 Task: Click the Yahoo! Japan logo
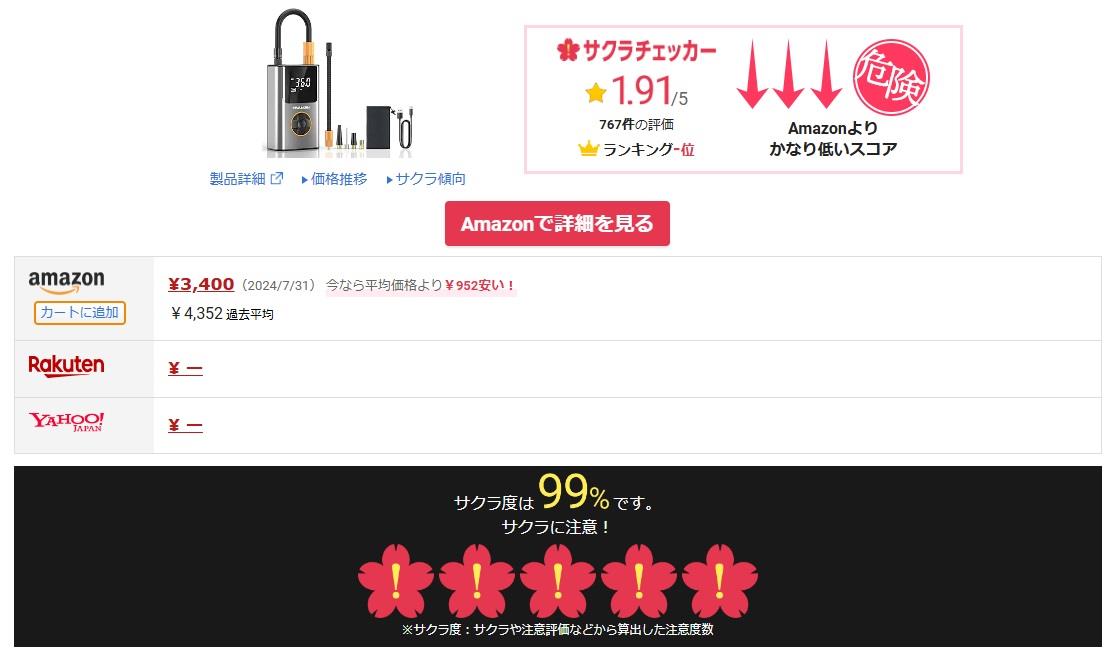pos(66,422)
